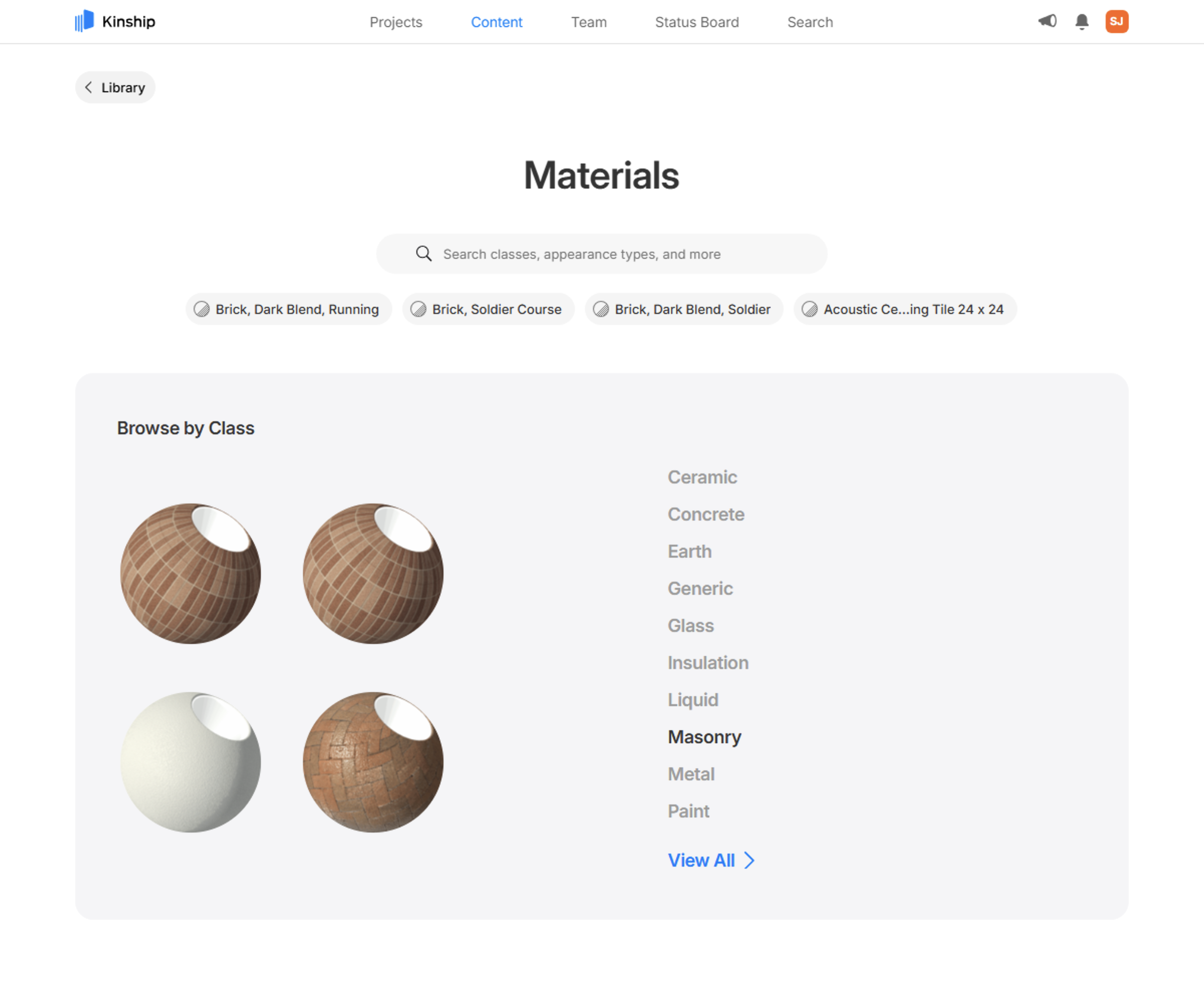The height and width of the screenshot is (986, 1204).
Task: Go back using the Library button
Action: tap(115, 87)
